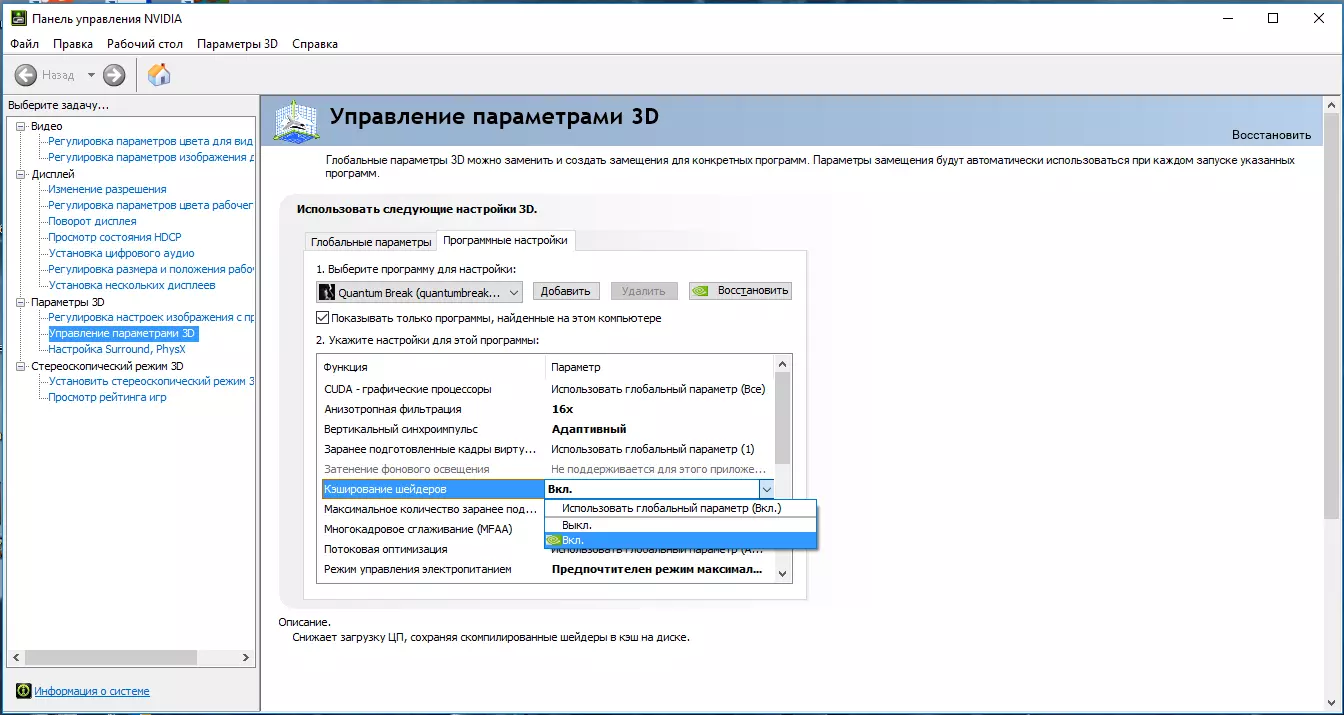This screenshot has height=715, width=1344.
Task: Open Просмотр рейтинга игр task
Action: point(107,397)
